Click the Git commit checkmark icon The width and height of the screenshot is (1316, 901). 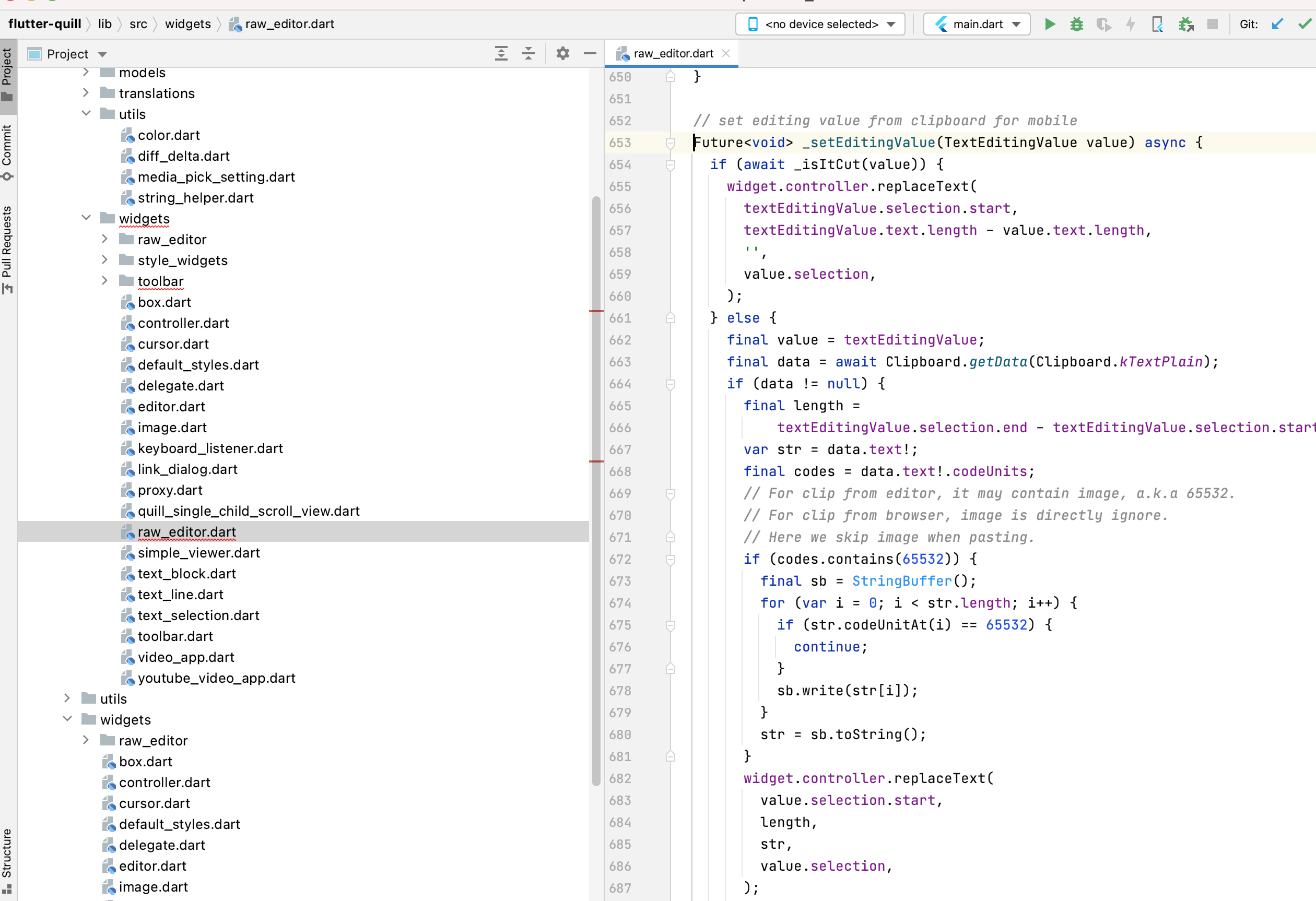pos(1304,25)
